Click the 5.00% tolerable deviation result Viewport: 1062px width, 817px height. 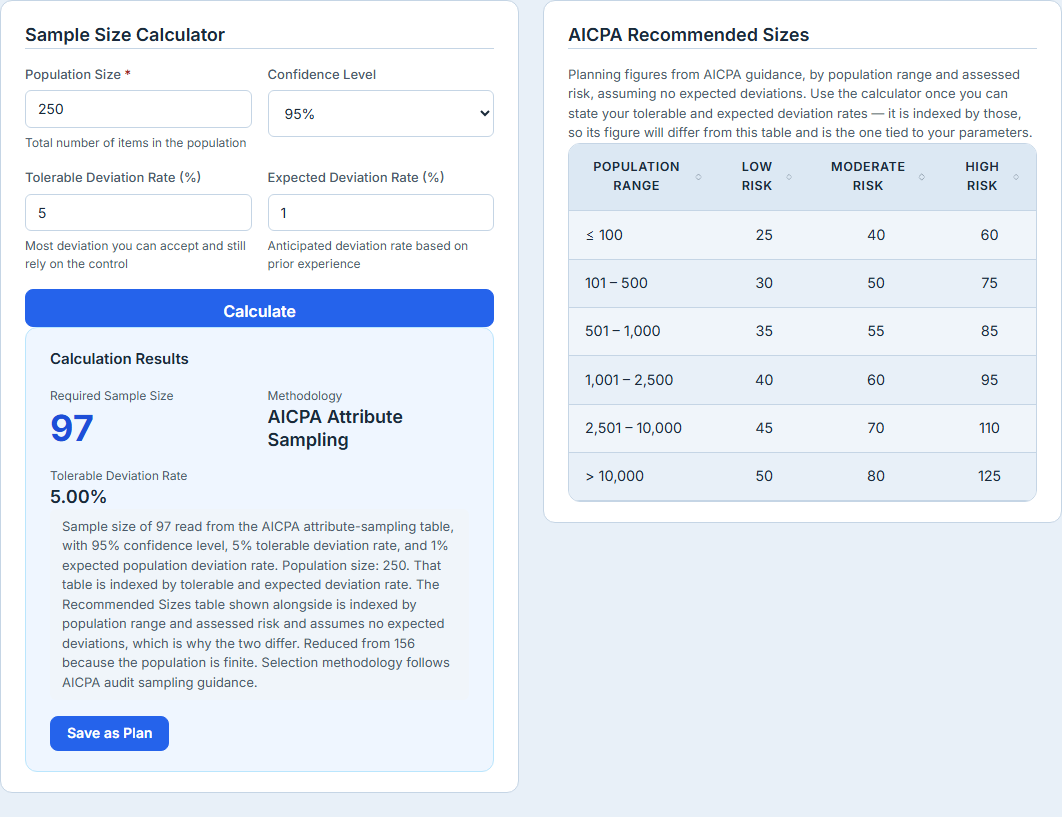[78, 497]
